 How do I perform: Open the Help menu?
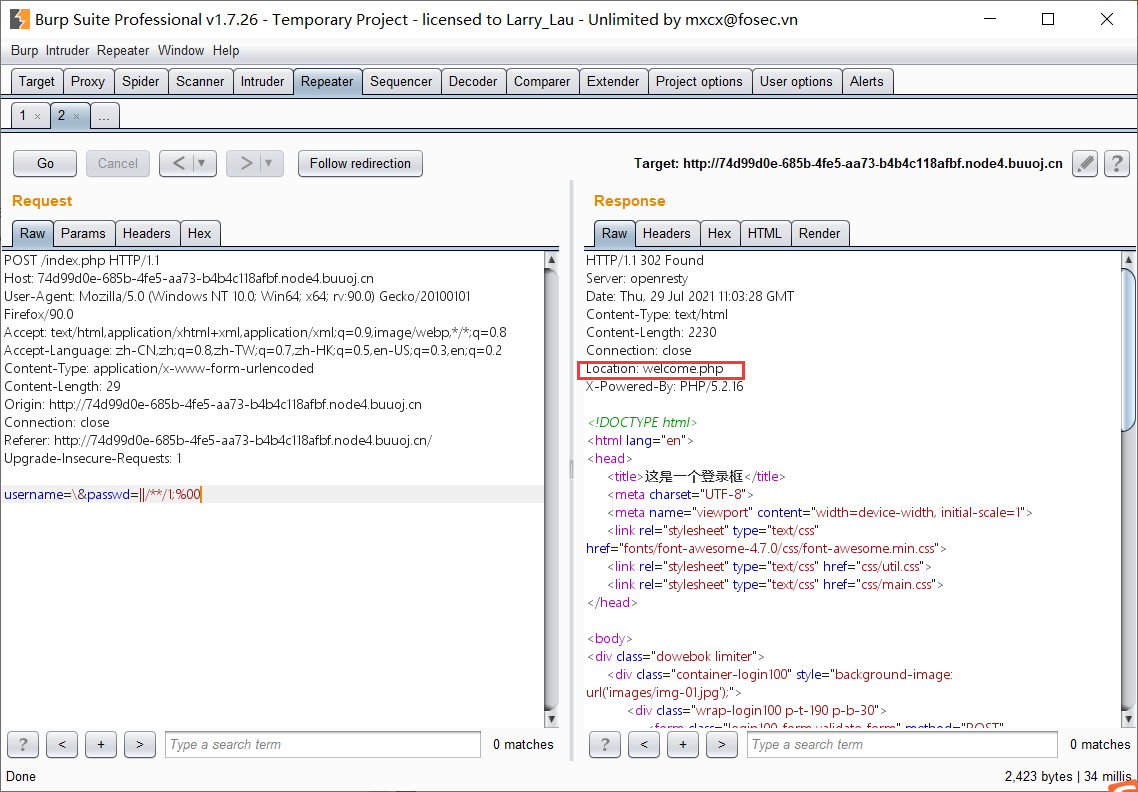click(x=226, y=51)
